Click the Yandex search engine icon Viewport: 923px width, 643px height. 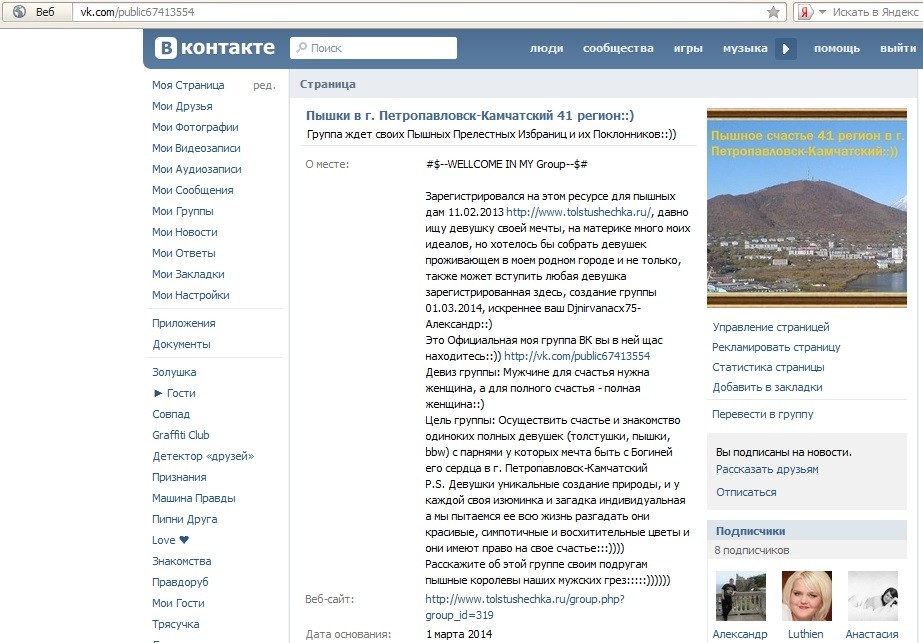click(805, 12)
